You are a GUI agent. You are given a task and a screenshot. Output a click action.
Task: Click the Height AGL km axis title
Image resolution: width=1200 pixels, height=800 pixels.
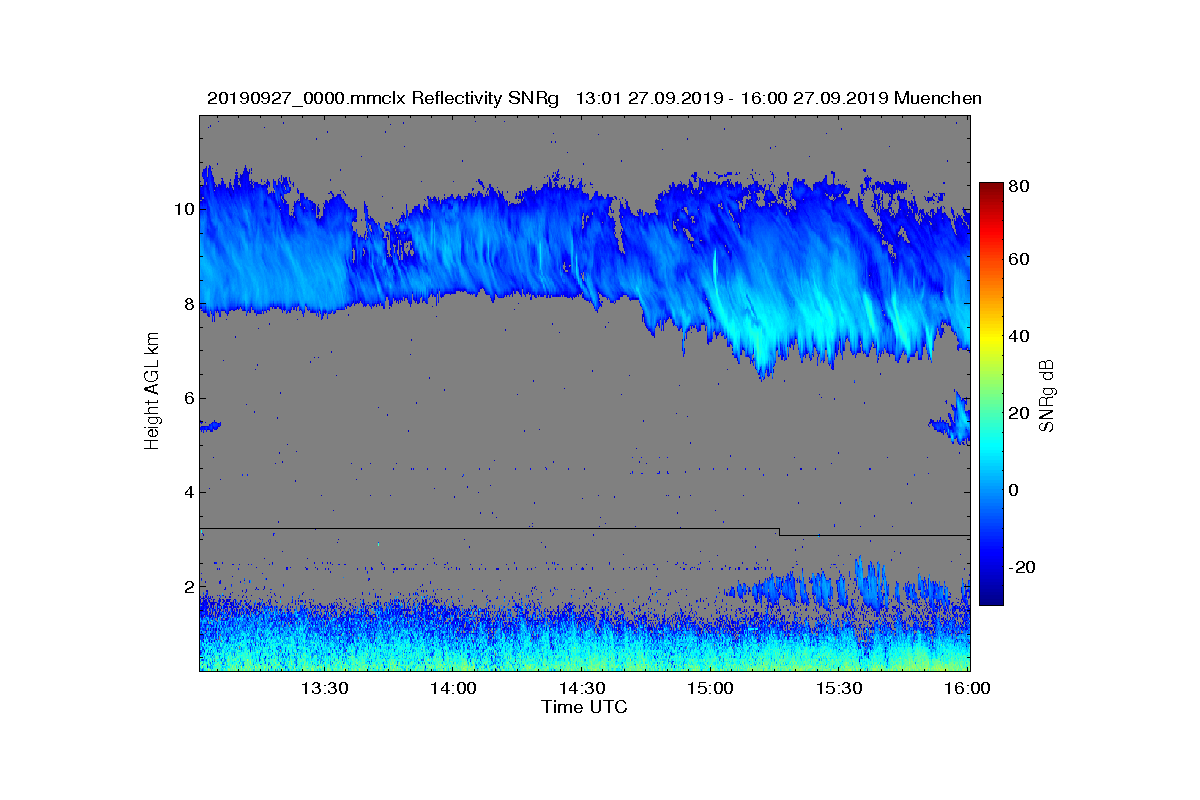152,392
